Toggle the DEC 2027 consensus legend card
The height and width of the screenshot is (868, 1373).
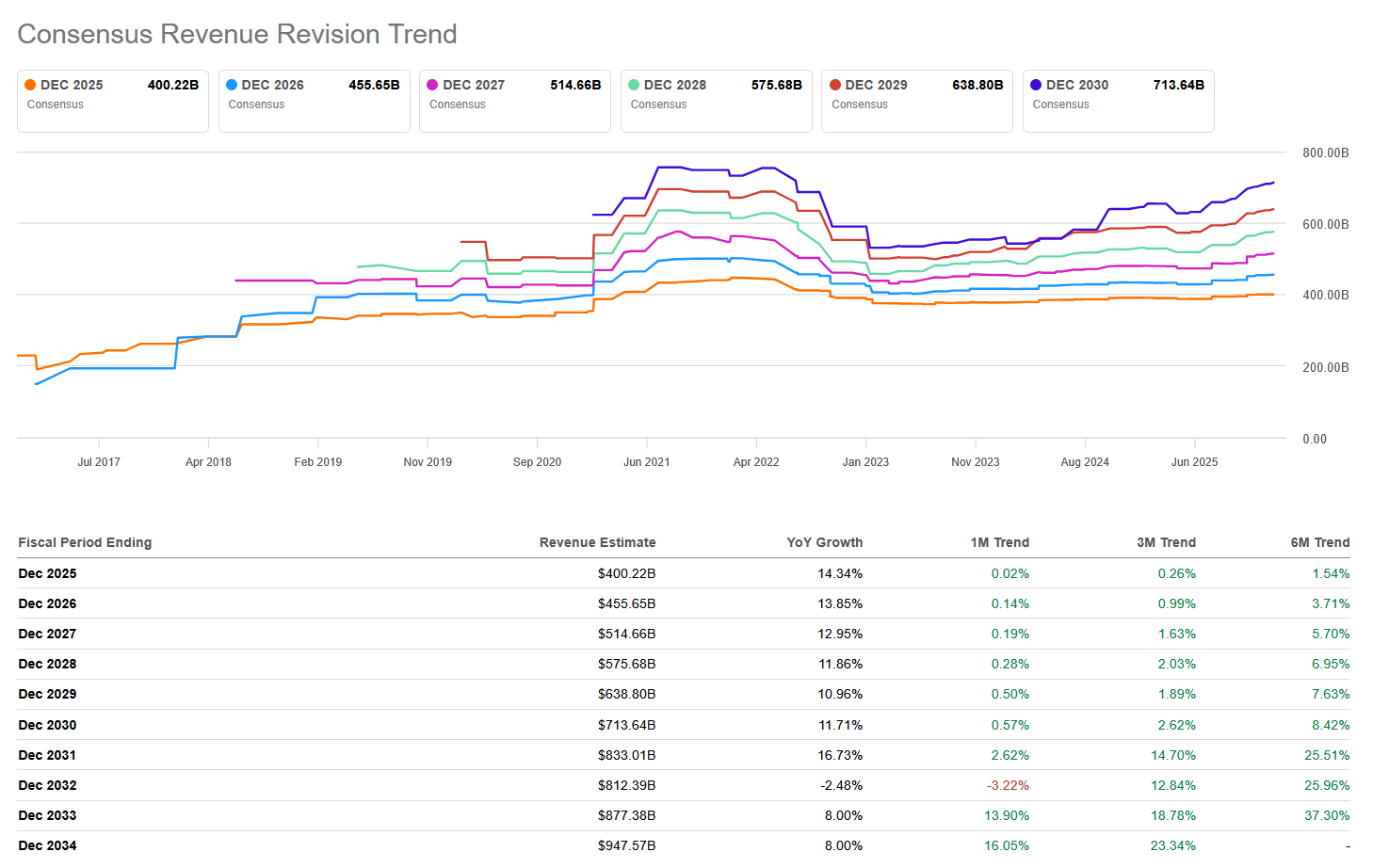tap(514, 101)
